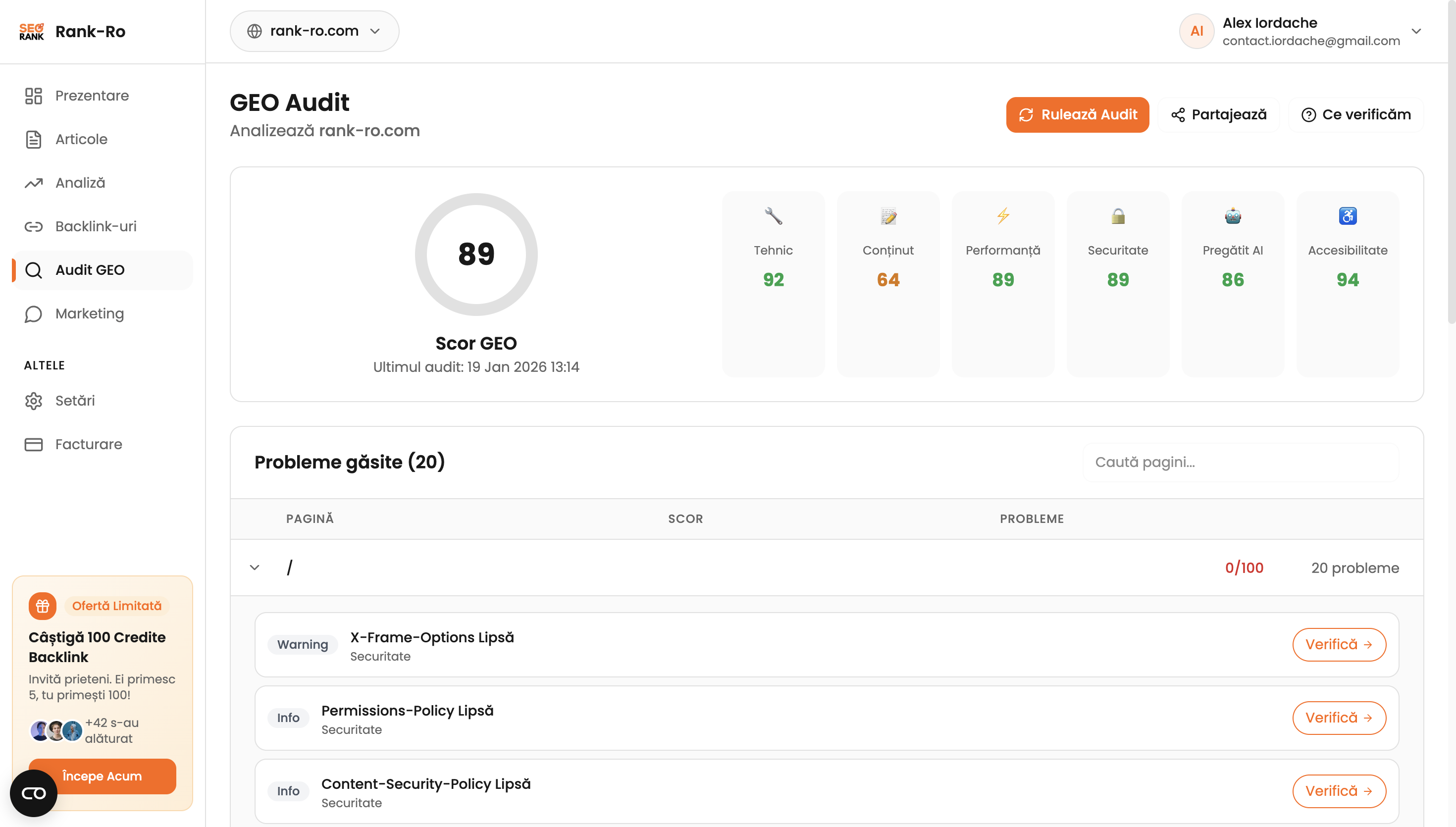Open the Analiză sidebar item
Image resolution: width=1456 pixels, height=827 pixels.
point(80,182)
